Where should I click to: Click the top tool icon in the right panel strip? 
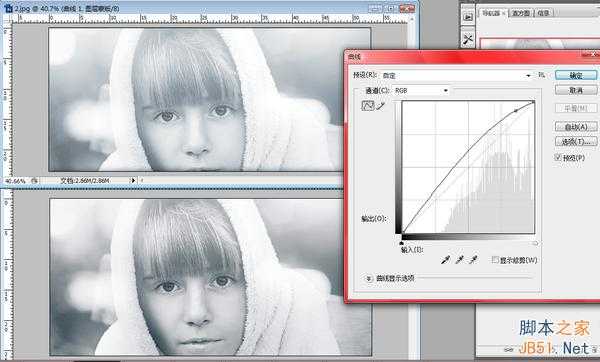(x=468, y=17)
